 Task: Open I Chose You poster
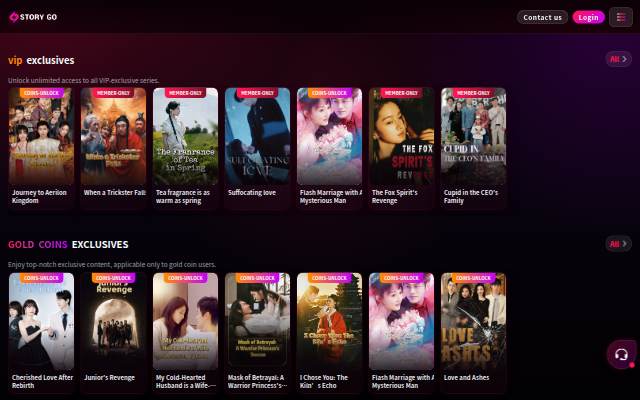[329, 321]
